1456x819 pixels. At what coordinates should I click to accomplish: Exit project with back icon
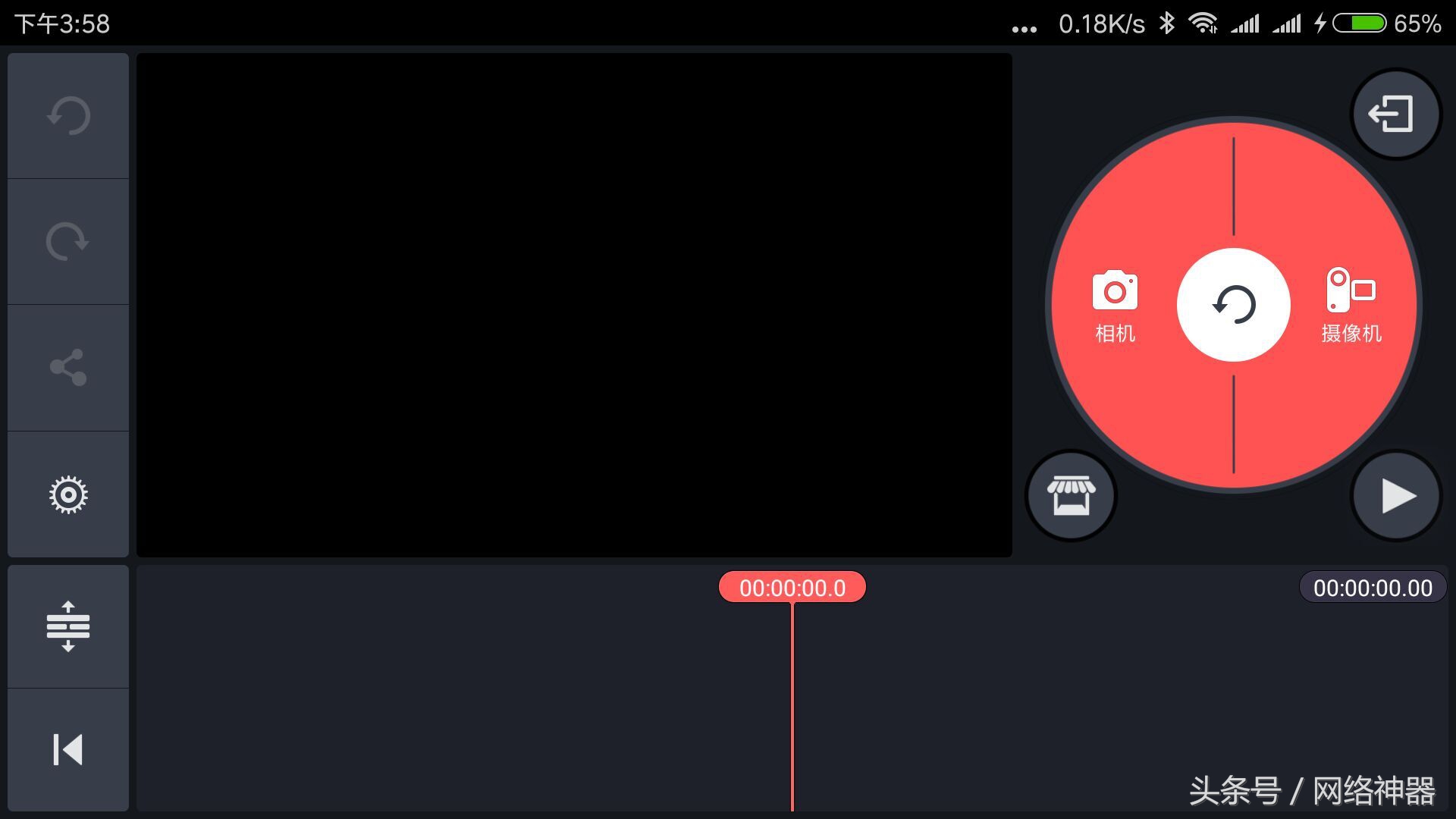pos(1396,114)
